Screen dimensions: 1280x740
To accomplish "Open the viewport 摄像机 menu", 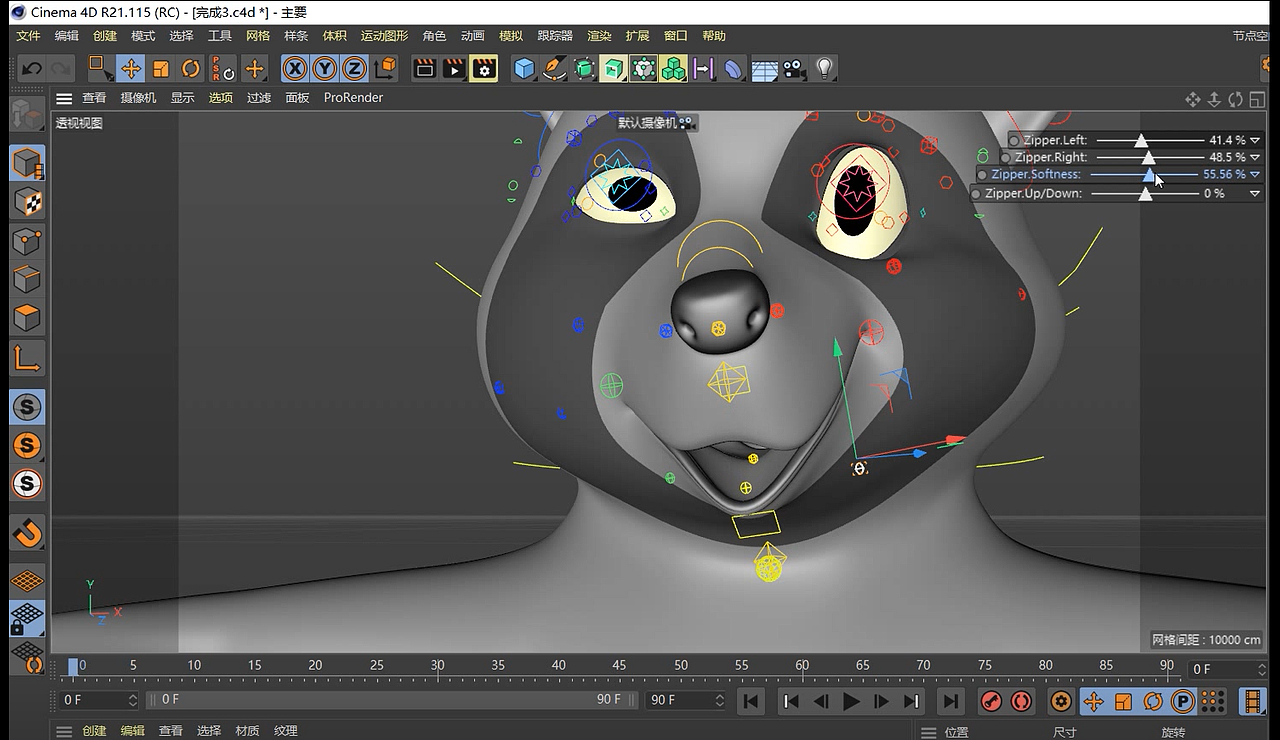I will tap(138, 98).
